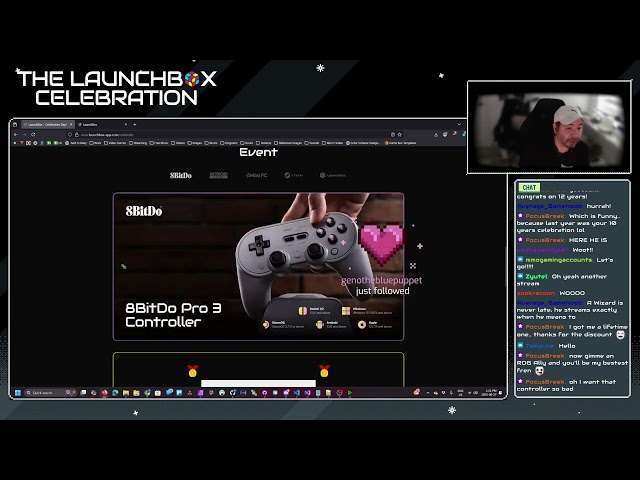Viewport: 640px width, 480px height.
Task: Open the Images bookmark folder
Action: click(x=194, y=143)
